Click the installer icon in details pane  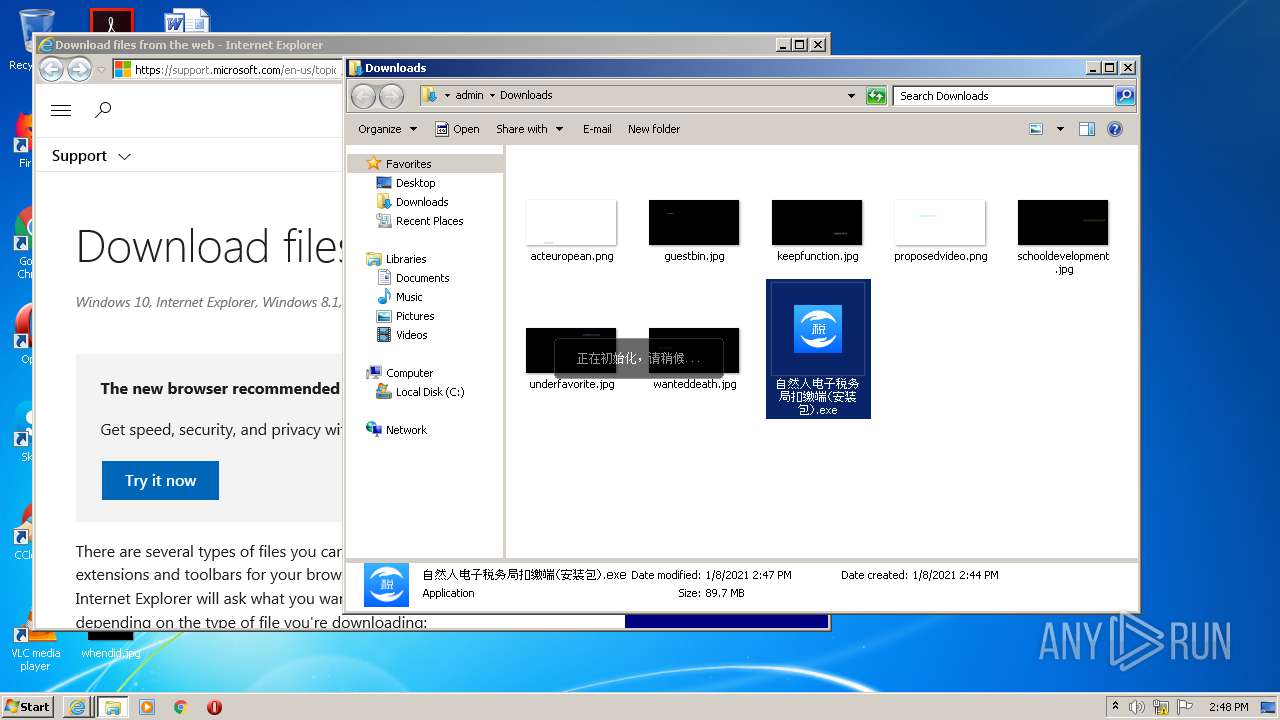386,585
